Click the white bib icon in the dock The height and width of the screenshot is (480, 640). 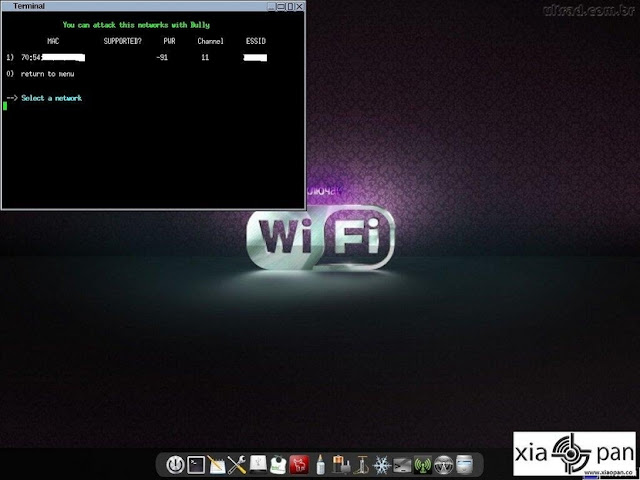tap(278, 464)
